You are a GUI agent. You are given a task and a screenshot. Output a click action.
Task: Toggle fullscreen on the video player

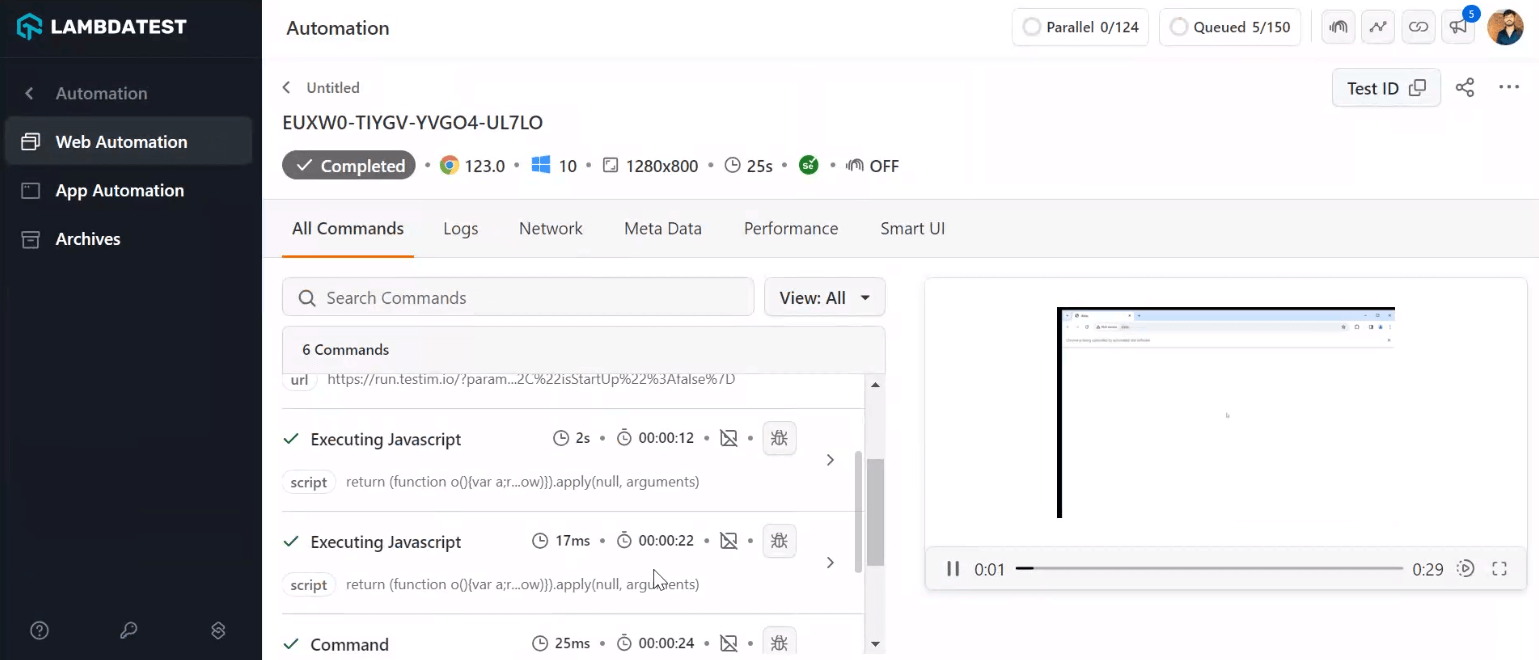(x=1499, y=568)
